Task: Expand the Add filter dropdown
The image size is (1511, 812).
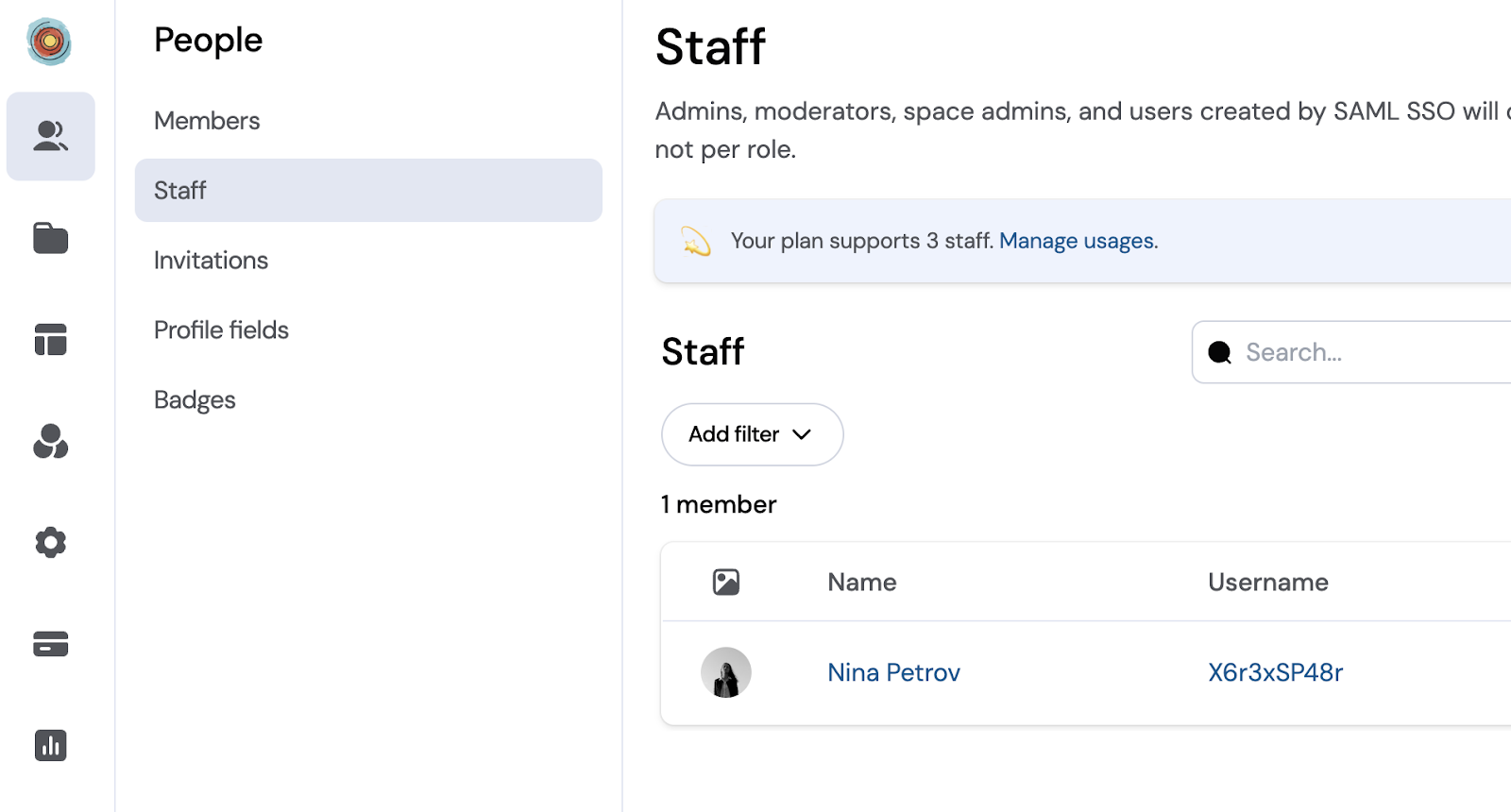Action: click(x=753, y=434)
